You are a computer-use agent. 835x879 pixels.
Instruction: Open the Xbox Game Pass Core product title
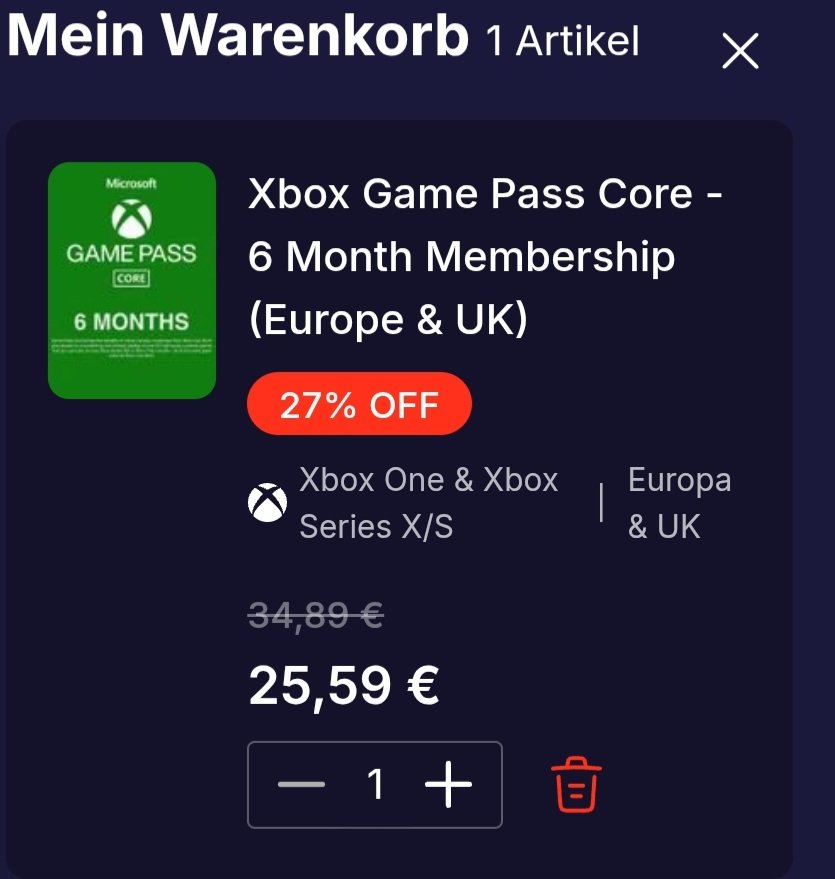click(x=485, y=257)
